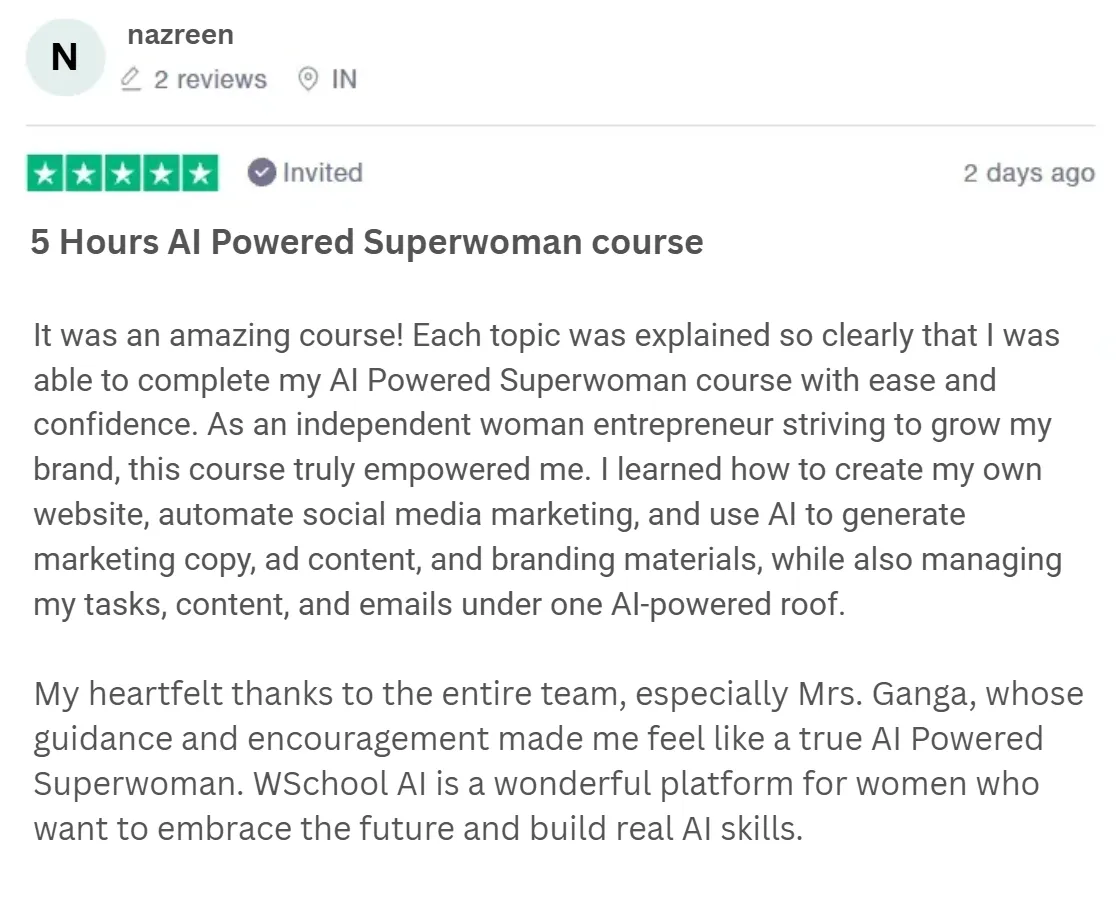Viewport: 1118px width, 922px height.
Task: Click the "Invited" label text
Action: coord(322,173)
